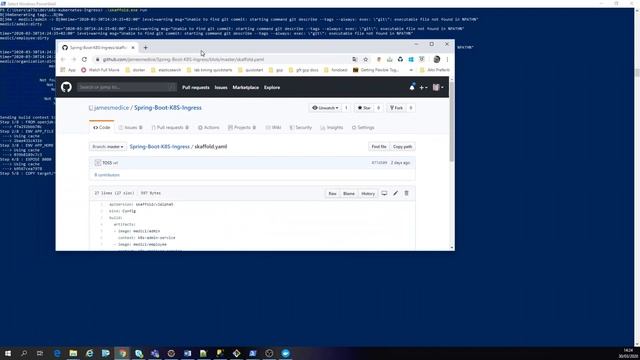
Task: Open Internet Explorer from the taskbar
Action: pyautogui.click(x=89, y=353)
